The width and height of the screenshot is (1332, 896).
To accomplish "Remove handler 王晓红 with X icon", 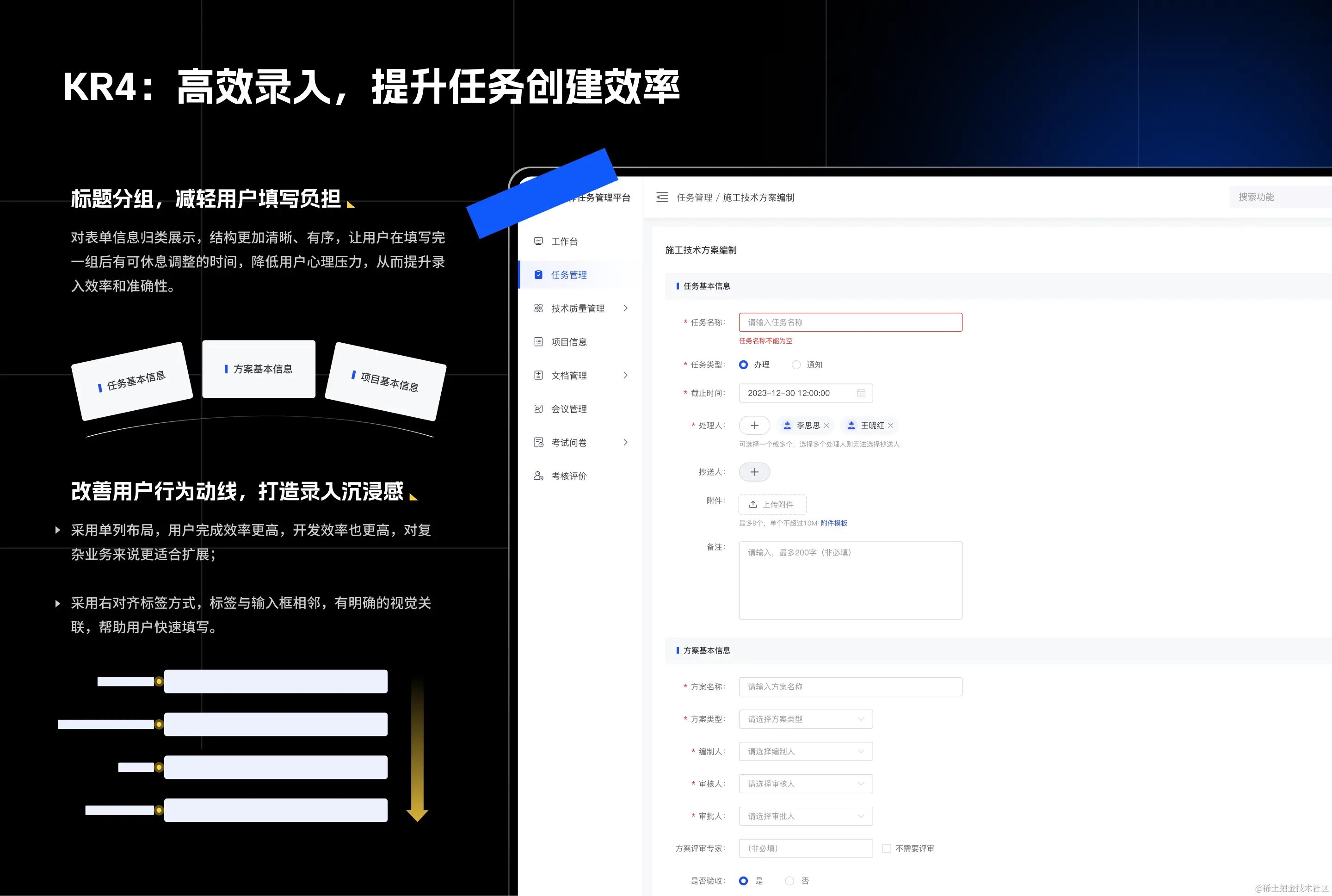I will coord(890,426).
